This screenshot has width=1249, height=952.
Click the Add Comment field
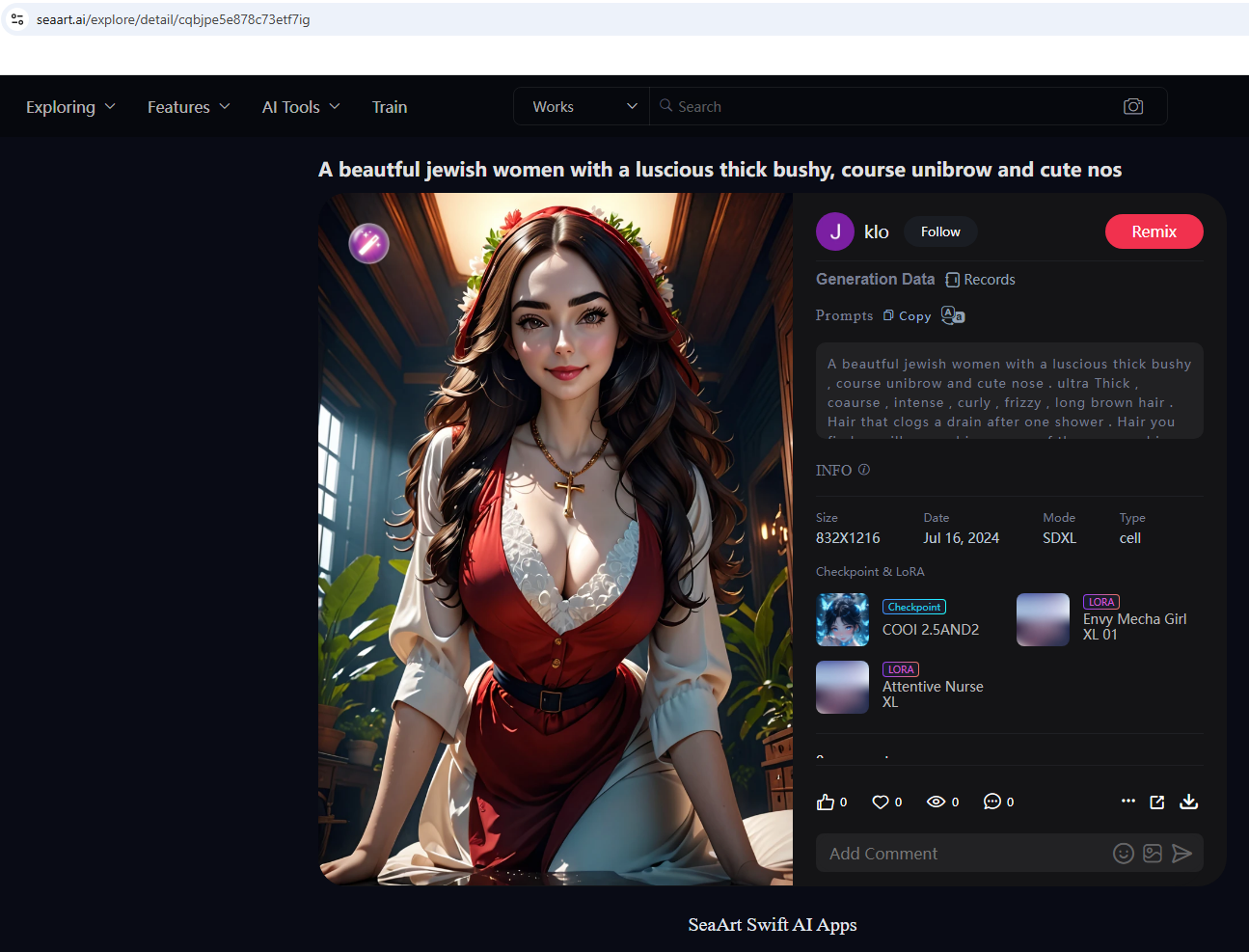[x=964, y=853]
